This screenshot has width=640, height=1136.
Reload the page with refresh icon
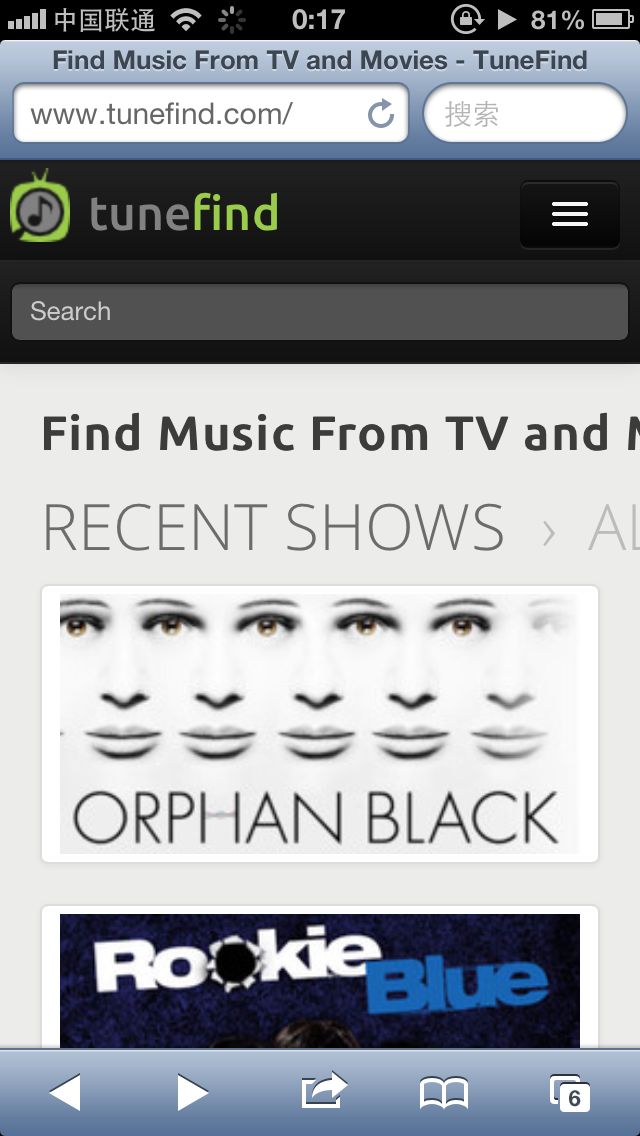click(x=381, y=114)
